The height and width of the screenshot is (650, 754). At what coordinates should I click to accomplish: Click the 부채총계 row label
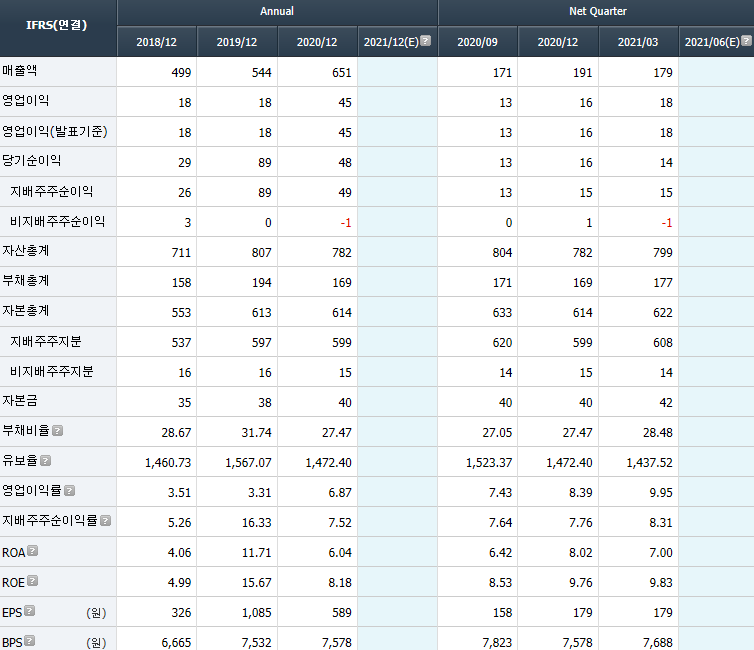26,281
